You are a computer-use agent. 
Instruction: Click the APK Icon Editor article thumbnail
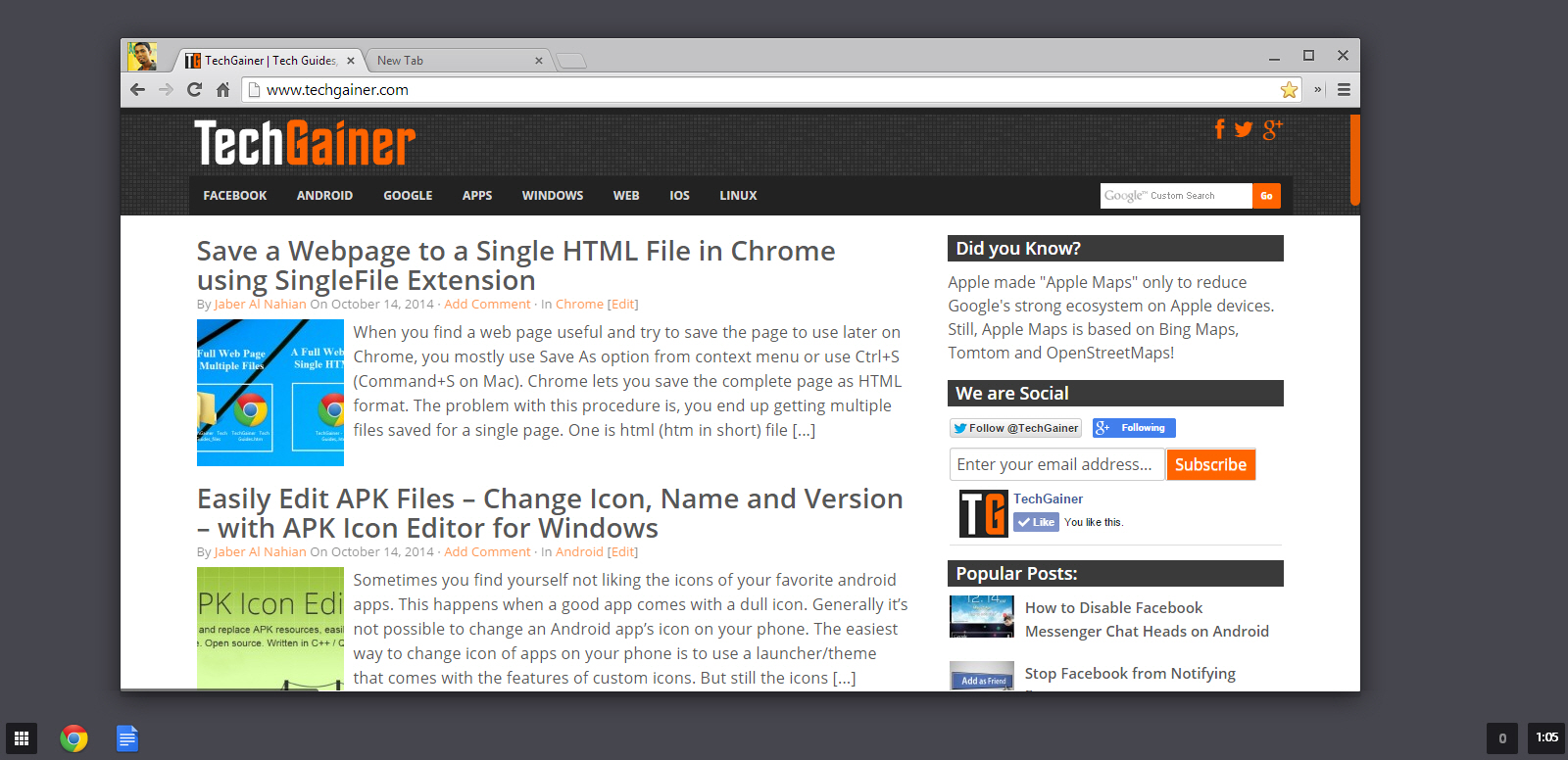point(270,629)
